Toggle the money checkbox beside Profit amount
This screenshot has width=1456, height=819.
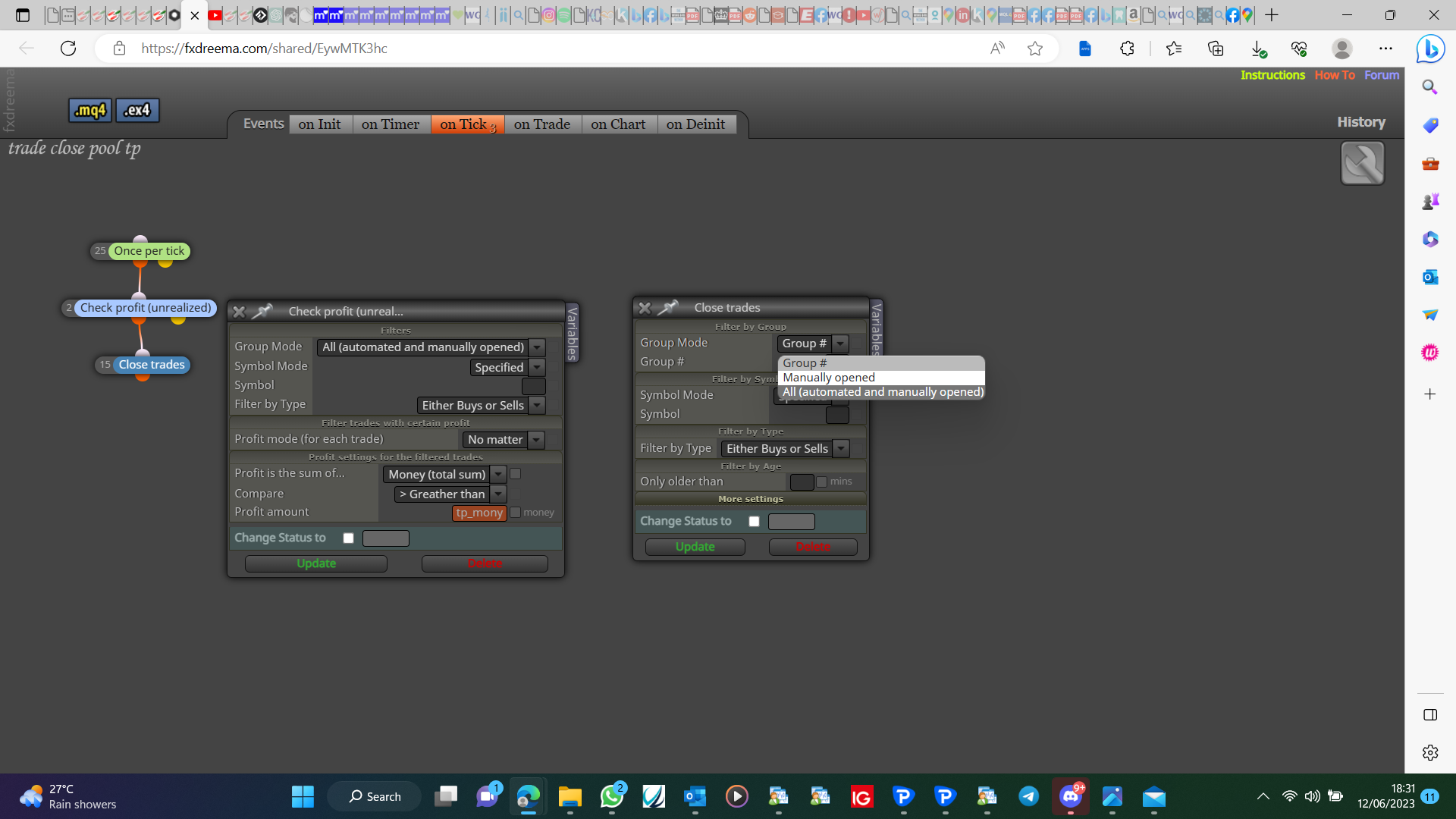[516, 513]
